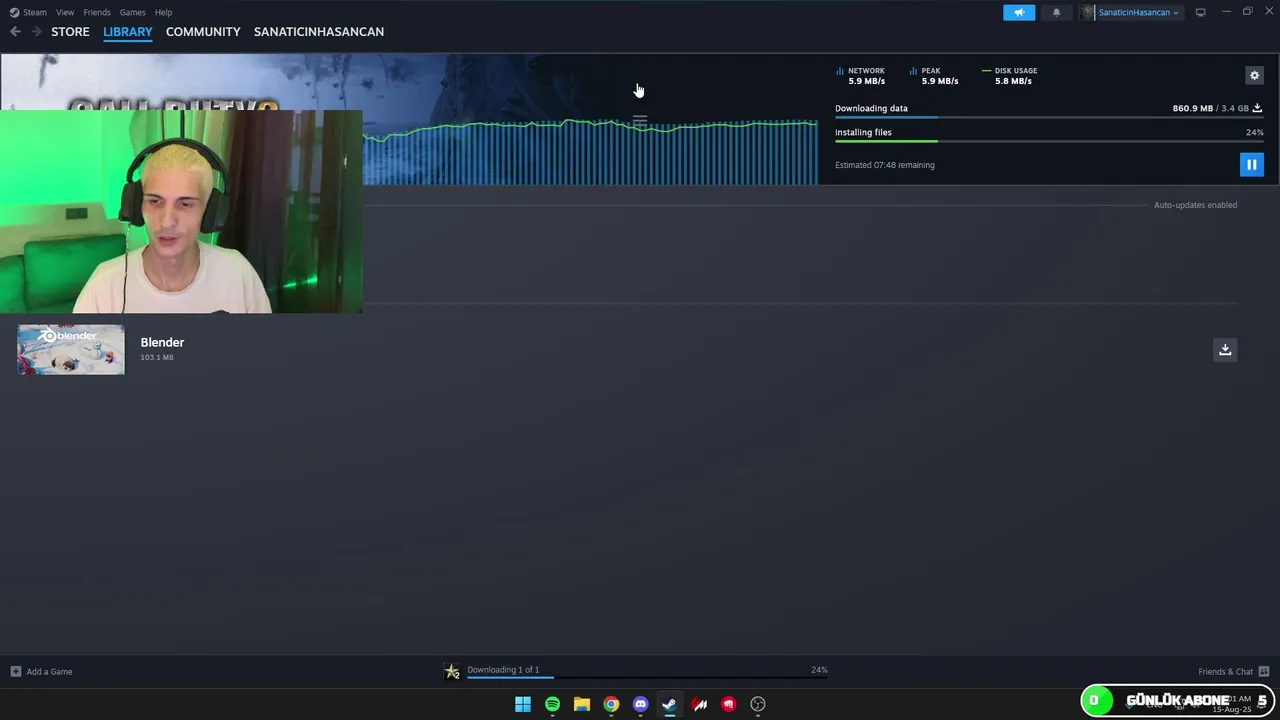The width and height of the screenshot is (1280, 720).
Task: Open the Steam menu
Action: 28,12
